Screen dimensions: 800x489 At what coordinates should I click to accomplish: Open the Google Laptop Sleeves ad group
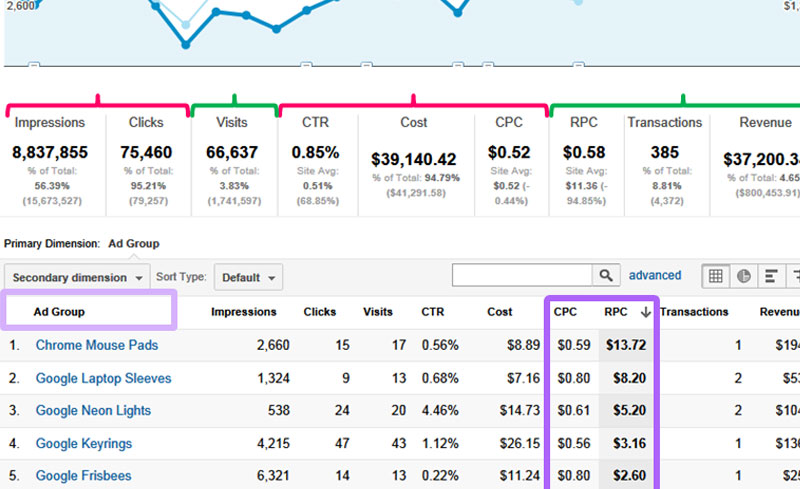tap(104, 378)
